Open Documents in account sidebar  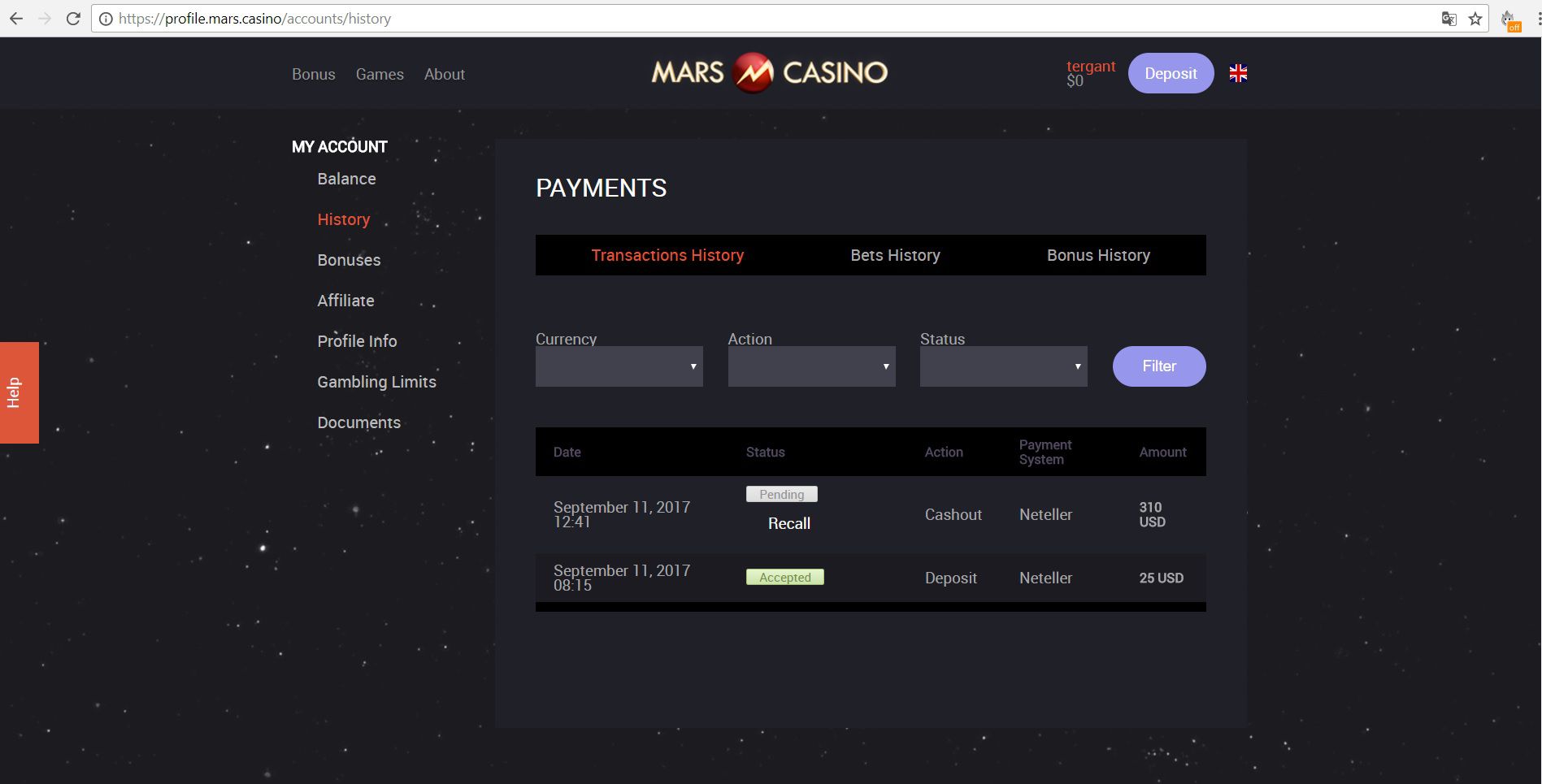coord(358,422)
